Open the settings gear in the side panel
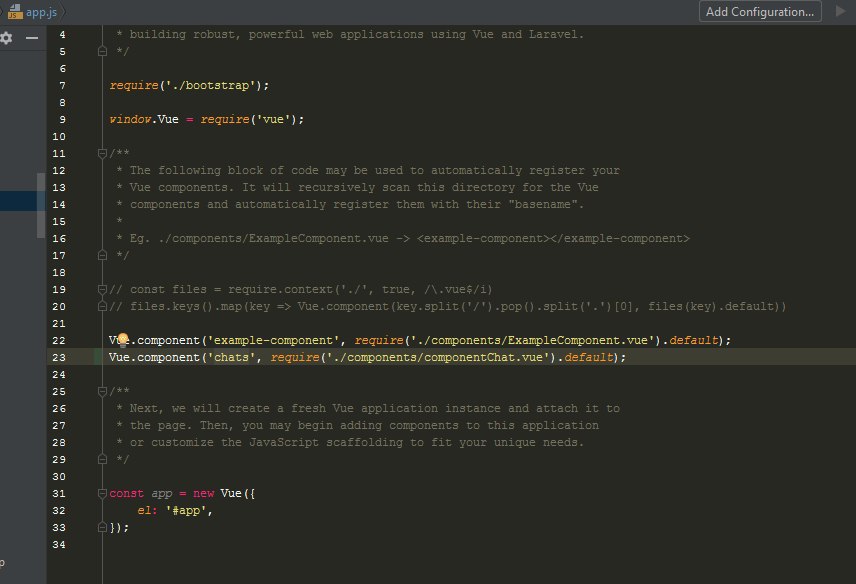 (x=6, y=38)
